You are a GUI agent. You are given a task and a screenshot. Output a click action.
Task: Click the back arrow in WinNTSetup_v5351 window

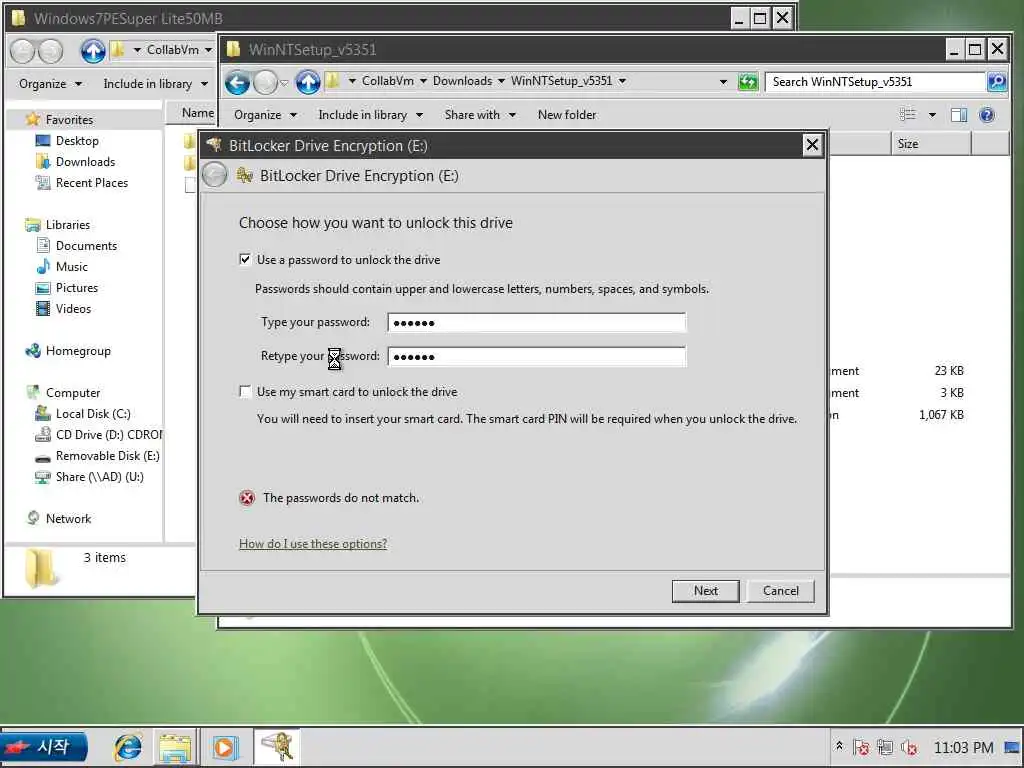[x=238, y=82]
